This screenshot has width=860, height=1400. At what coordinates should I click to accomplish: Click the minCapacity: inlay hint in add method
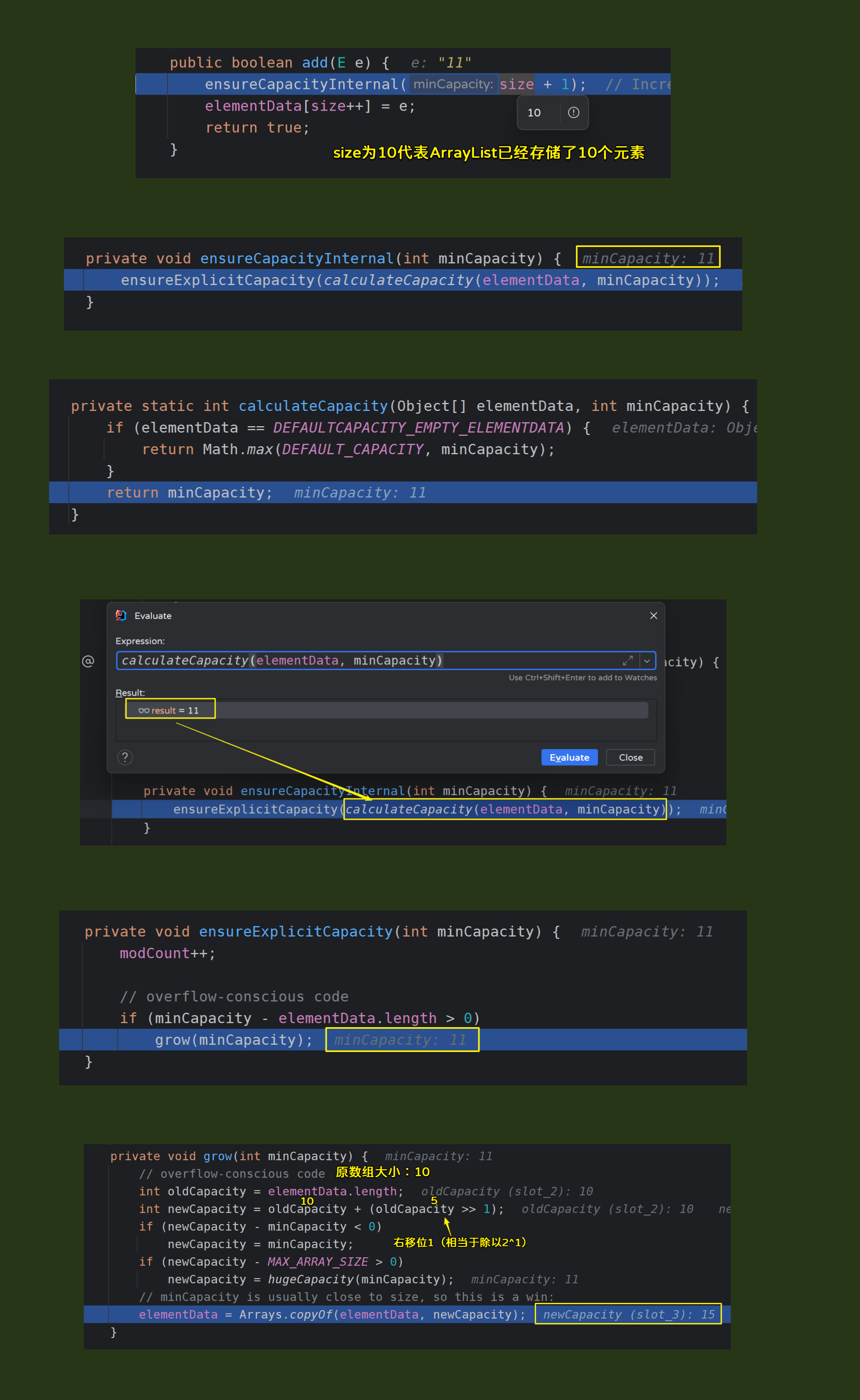coord(453,84)
